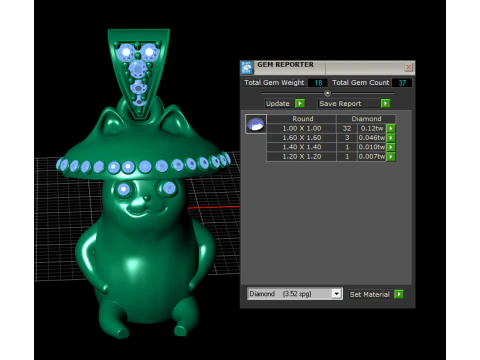Image resolution: width=480 pixels, height=360 pixels.
Task: Click the 0.007tw weight cell
Action: (372, 156)
